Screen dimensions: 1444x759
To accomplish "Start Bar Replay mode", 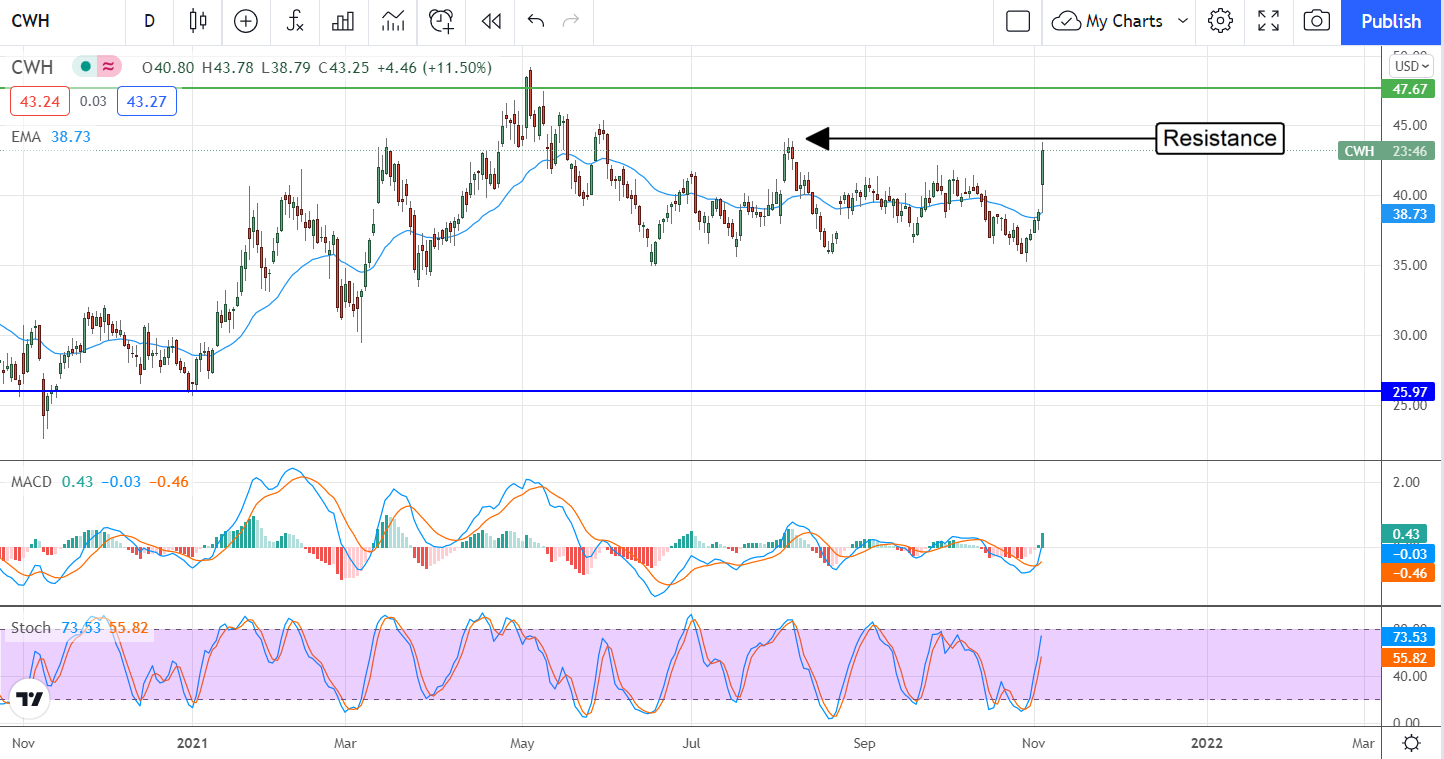I will click(490, 21).
